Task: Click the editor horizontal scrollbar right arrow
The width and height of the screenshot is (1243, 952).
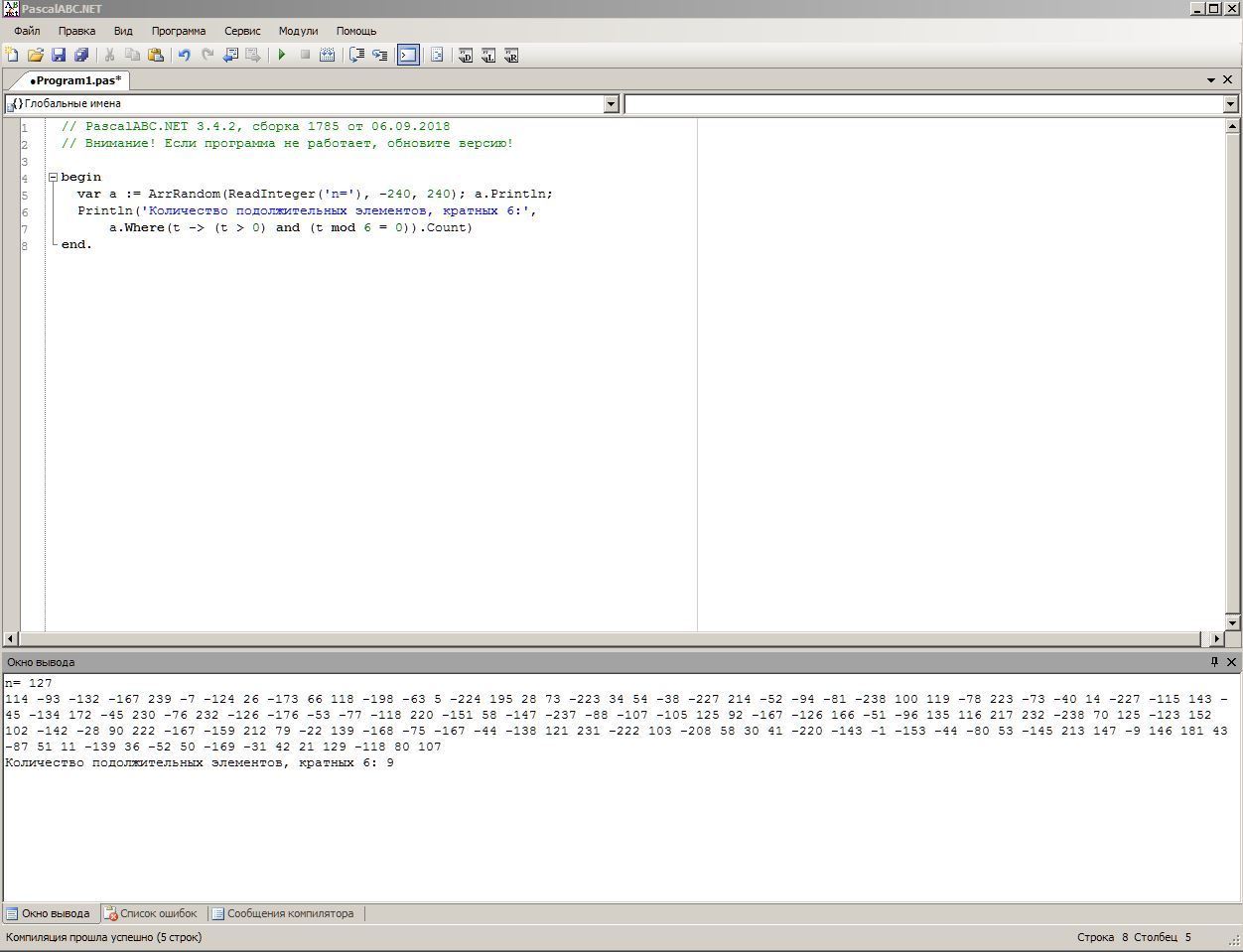Action: coord(1216,639)
